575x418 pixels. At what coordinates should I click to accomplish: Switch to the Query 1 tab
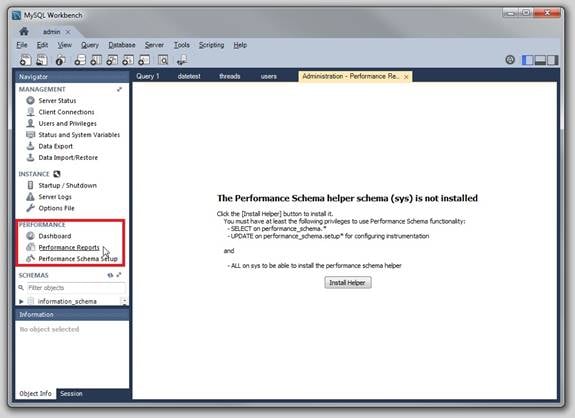pyautogui.click(x=148, y=76)
